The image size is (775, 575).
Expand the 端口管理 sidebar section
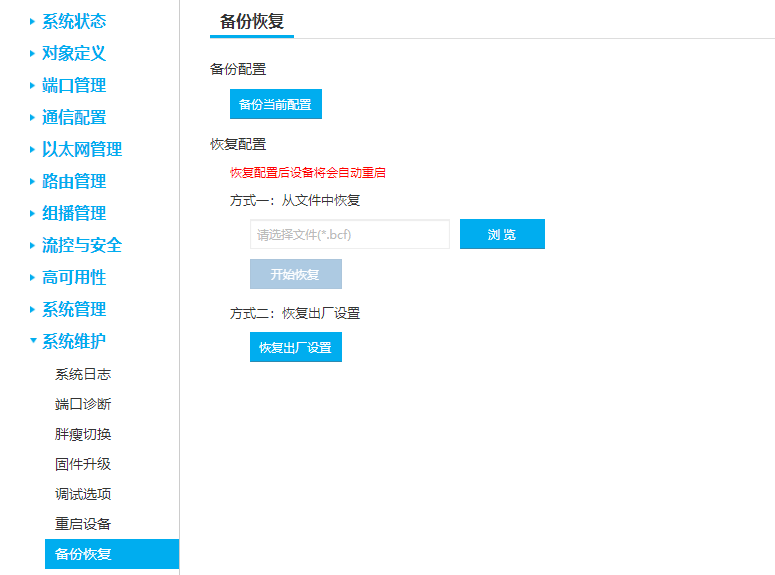coord(73,85)
